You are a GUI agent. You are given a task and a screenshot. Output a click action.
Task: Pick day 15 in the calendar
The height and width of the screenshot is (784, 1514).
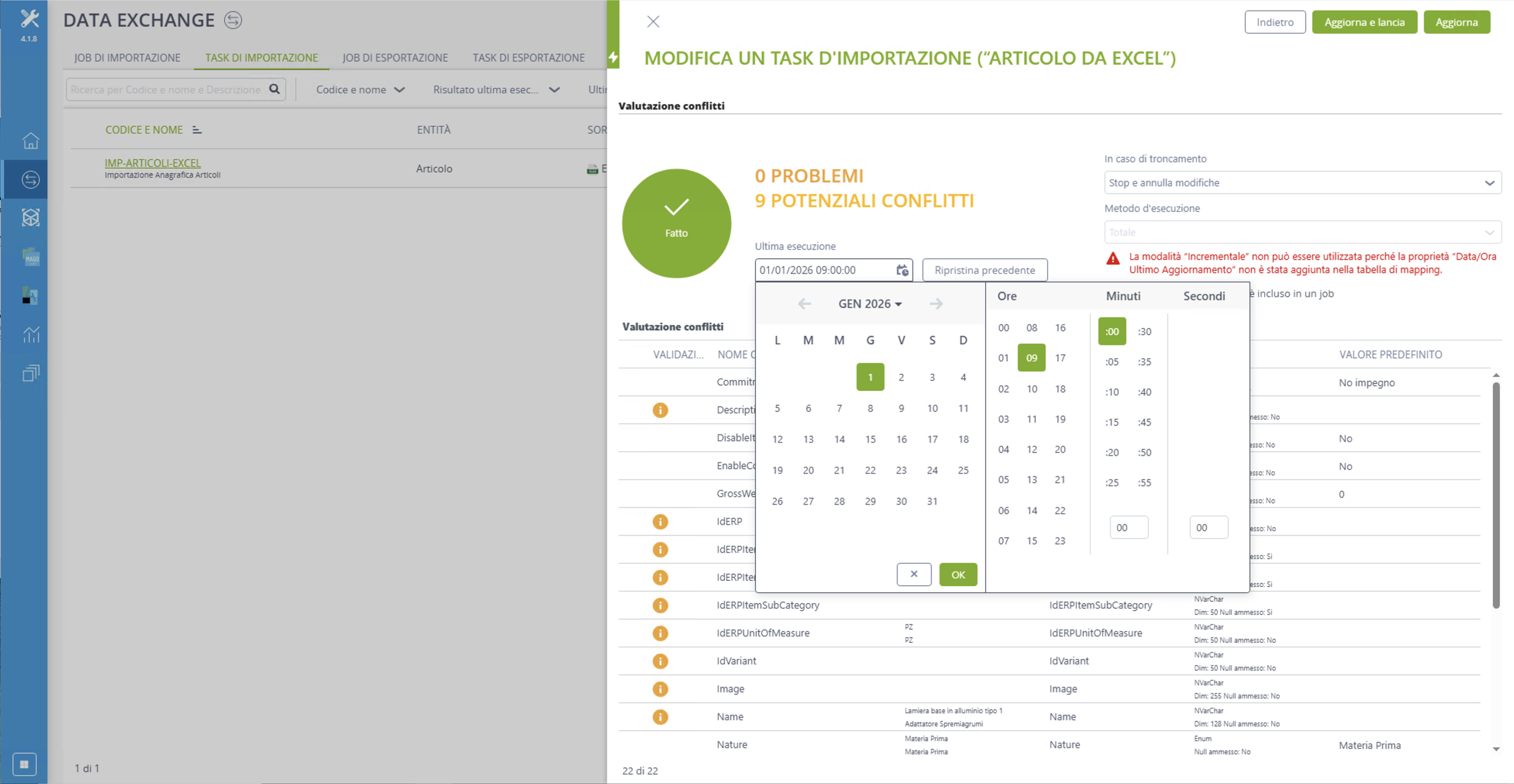(x=870, y=440)
